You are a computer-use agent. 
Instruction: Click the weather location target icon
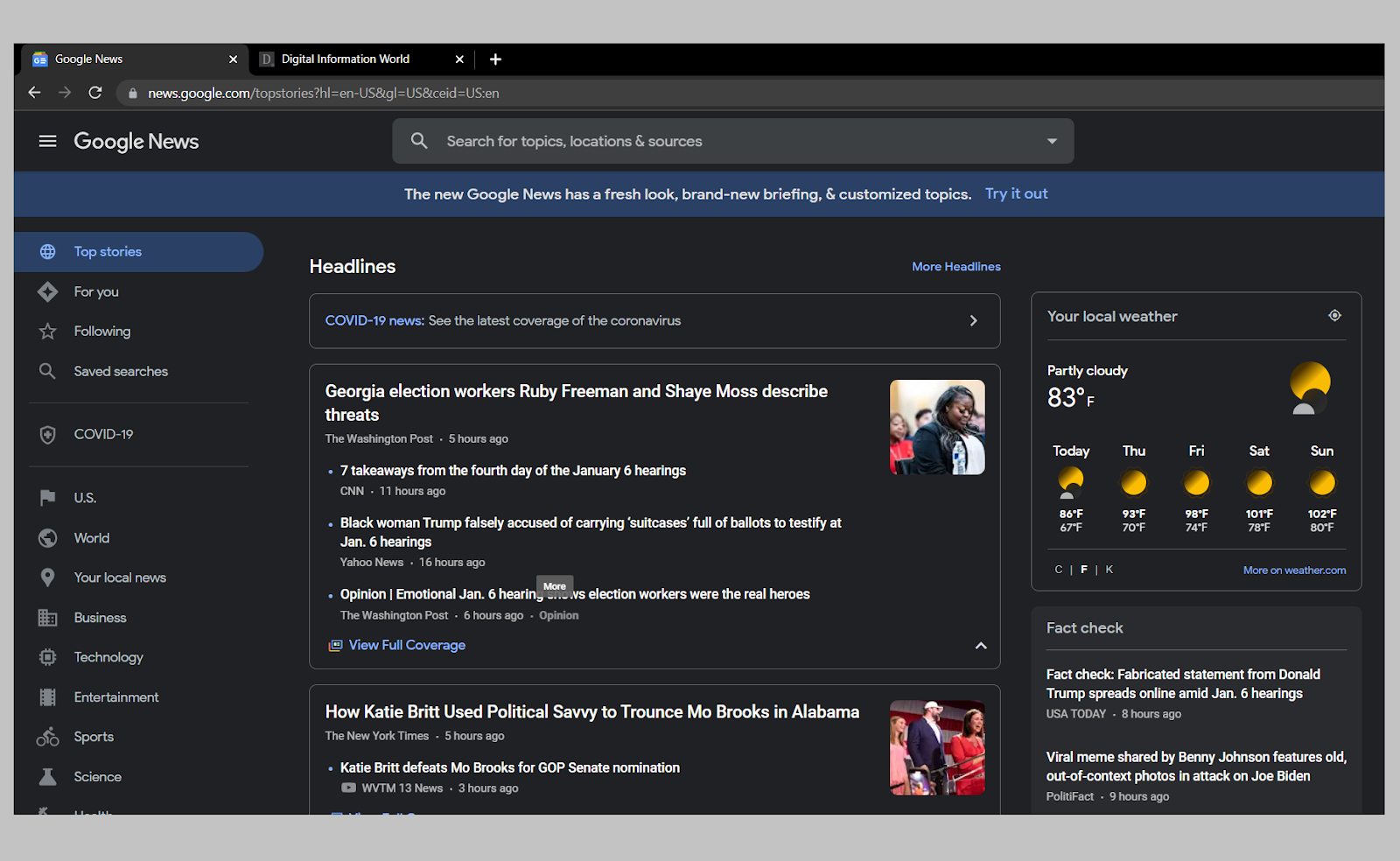tap(1334, 316)
